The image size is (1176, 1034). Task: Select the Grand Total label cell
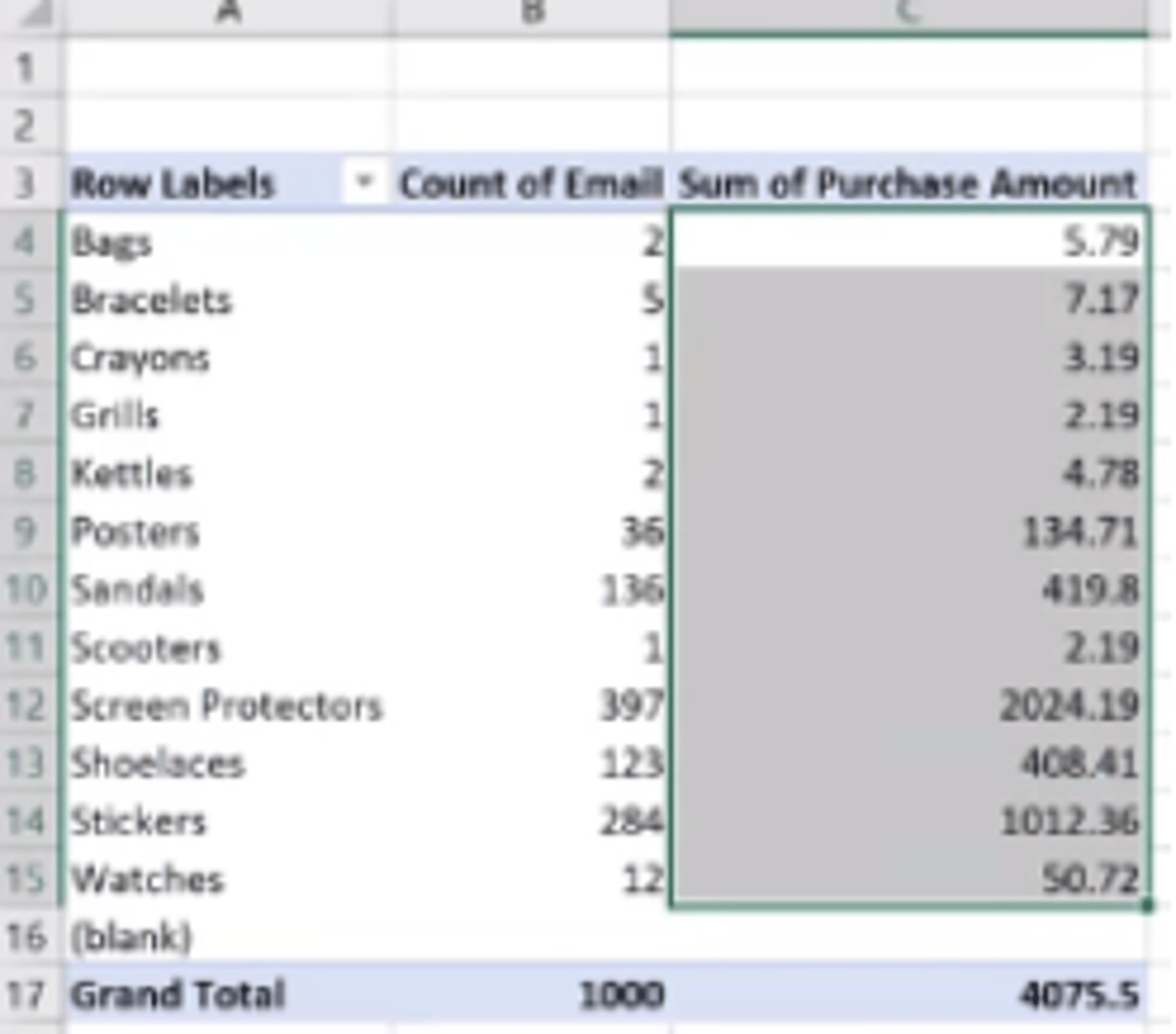coord(178,995)
